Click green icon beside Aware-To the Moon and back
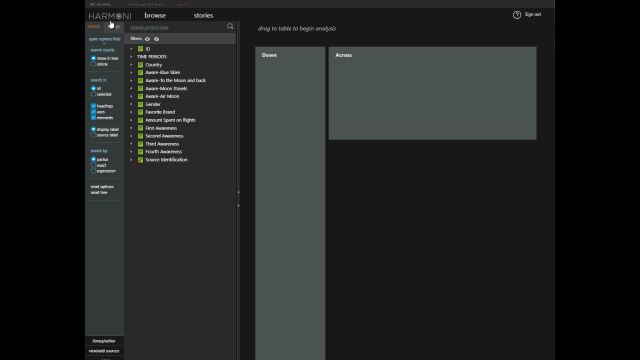Image resolution: width=640 pixels, height=360 pixels. [140, 80]
